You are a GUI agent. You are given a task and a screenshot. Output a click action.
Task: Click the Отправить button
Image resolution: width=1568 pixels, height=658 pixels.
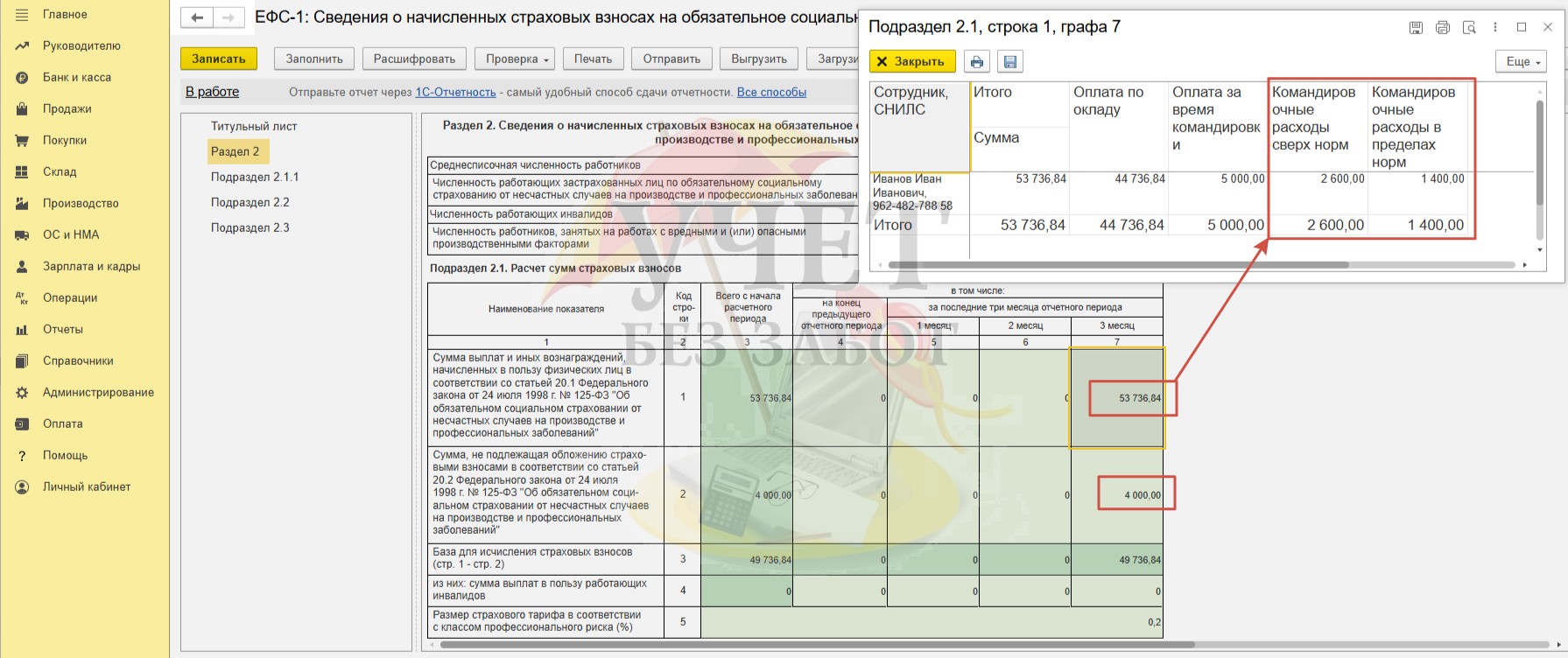671,59
